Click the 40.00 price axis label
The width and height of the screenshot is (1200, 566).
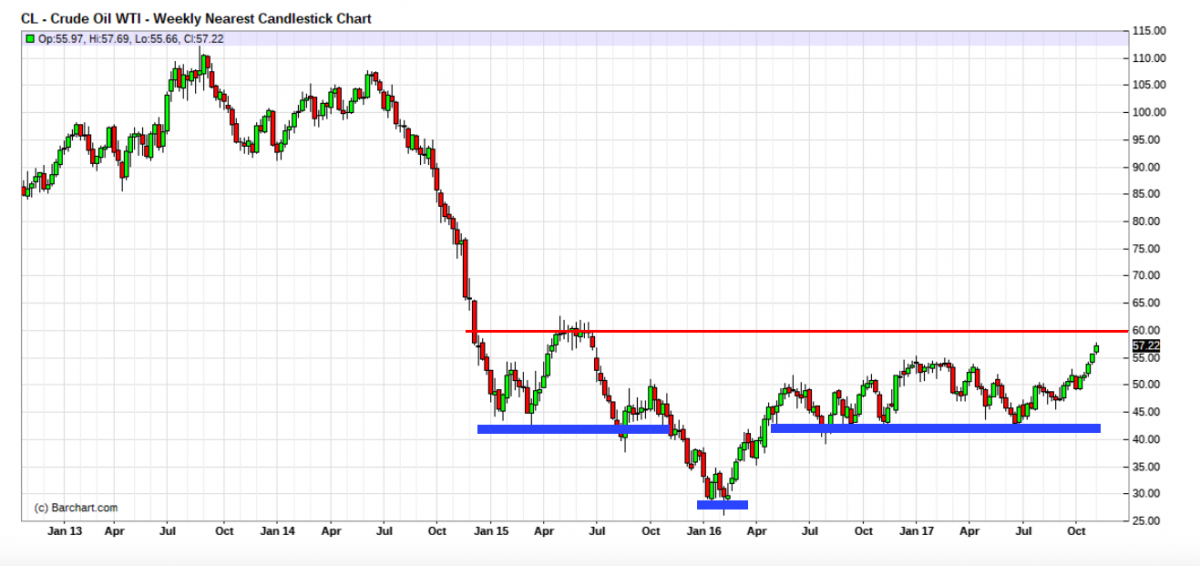point(1146,440)
